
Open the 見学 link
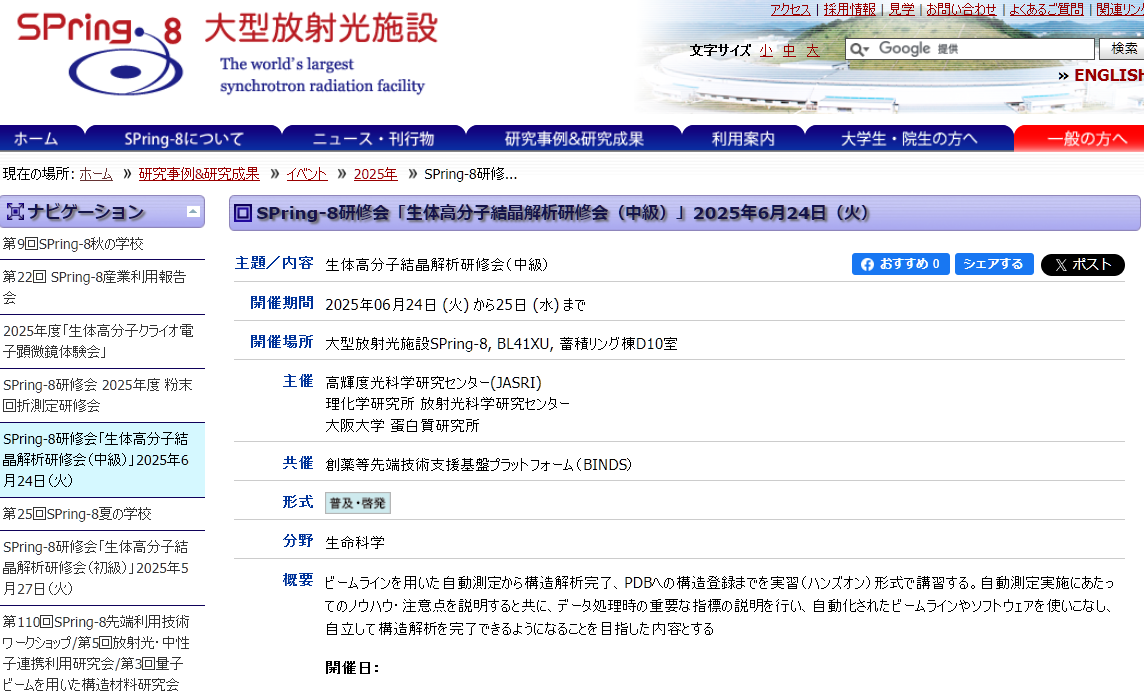[x=901, y=9]
